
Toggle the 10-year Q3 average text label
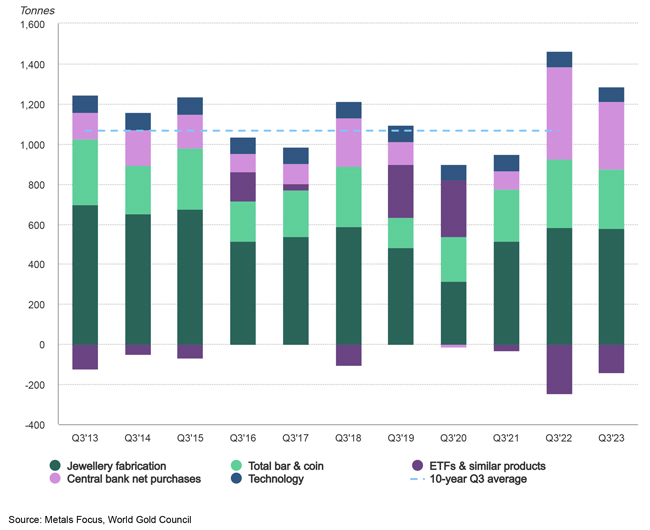coord(480,480)
